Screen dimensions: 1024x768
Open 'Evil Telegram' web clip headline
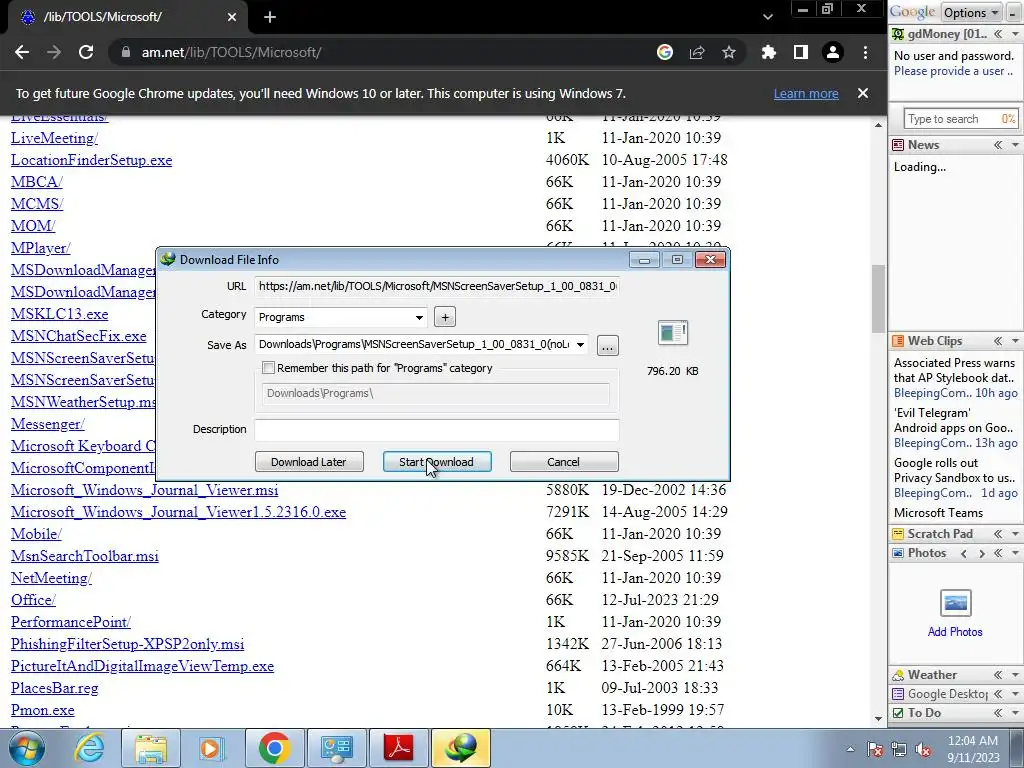[954, 421]
